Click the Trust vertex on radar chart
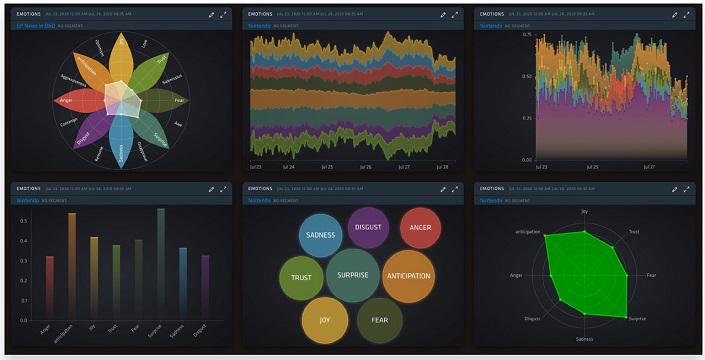This screenshot has width=705, height=360. point(612,247)
